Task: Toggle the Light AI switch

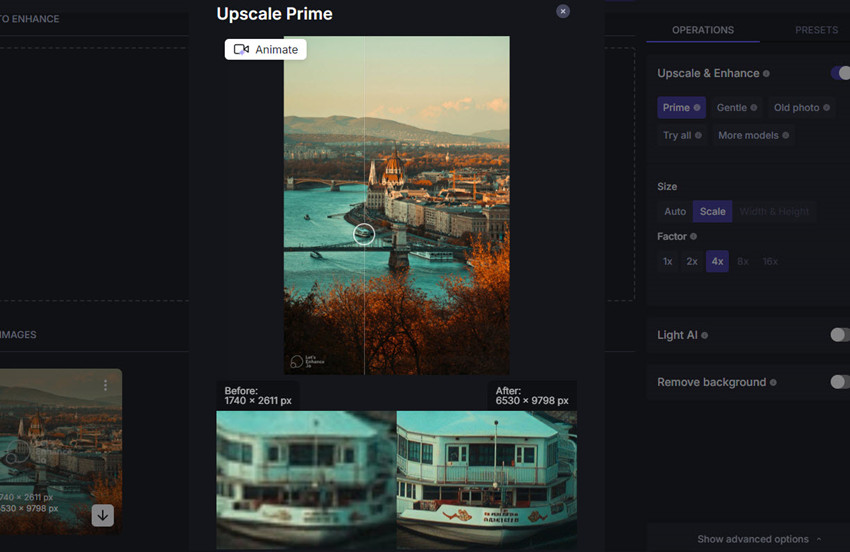Action: coord(841,335)
